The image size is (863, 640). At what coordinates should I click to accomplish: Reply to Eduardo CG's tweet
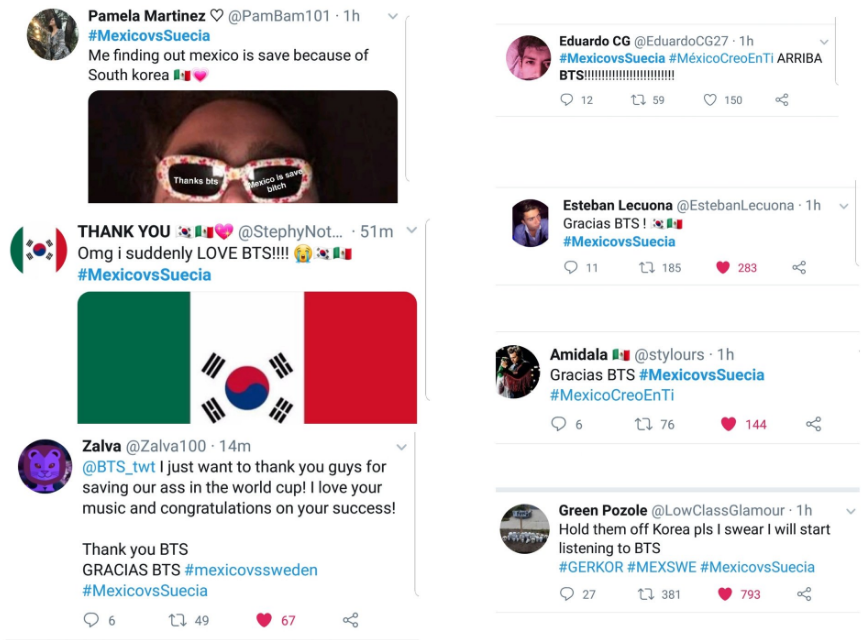point(566,100)
